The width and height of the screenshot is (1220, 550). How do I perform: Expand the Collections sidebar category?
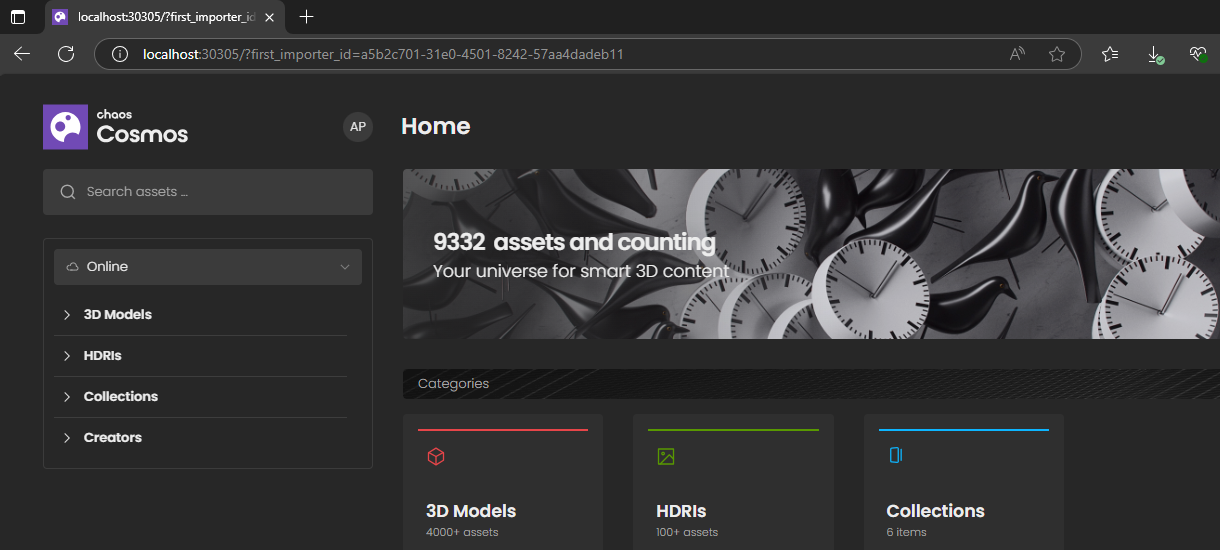click(67, 397)
